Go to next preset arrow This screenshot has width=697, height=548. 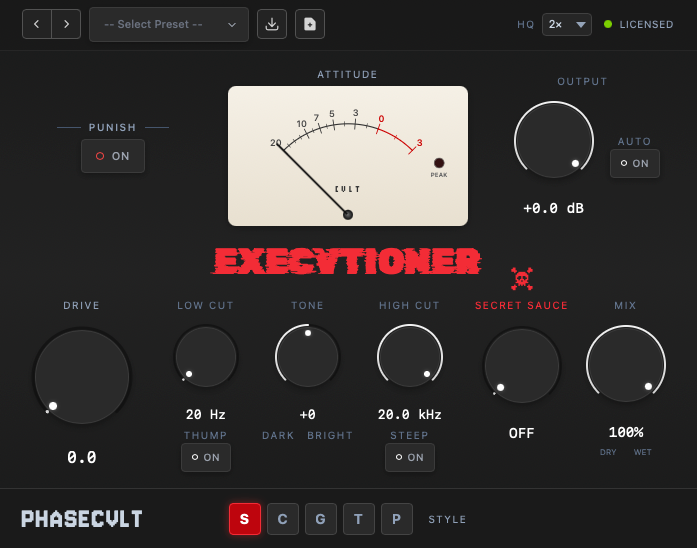click(66, 24)
